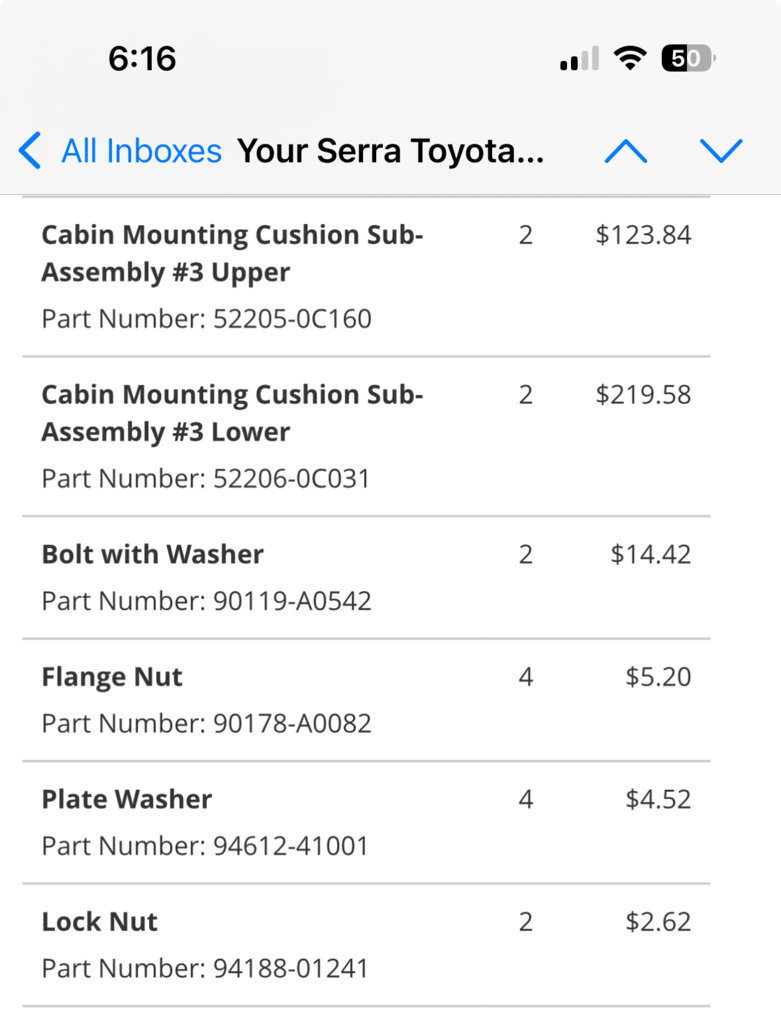Screen dimensions: 781x1023
Task: Tap the 6:16 clock in status bar
Action: tap(142, 58)
